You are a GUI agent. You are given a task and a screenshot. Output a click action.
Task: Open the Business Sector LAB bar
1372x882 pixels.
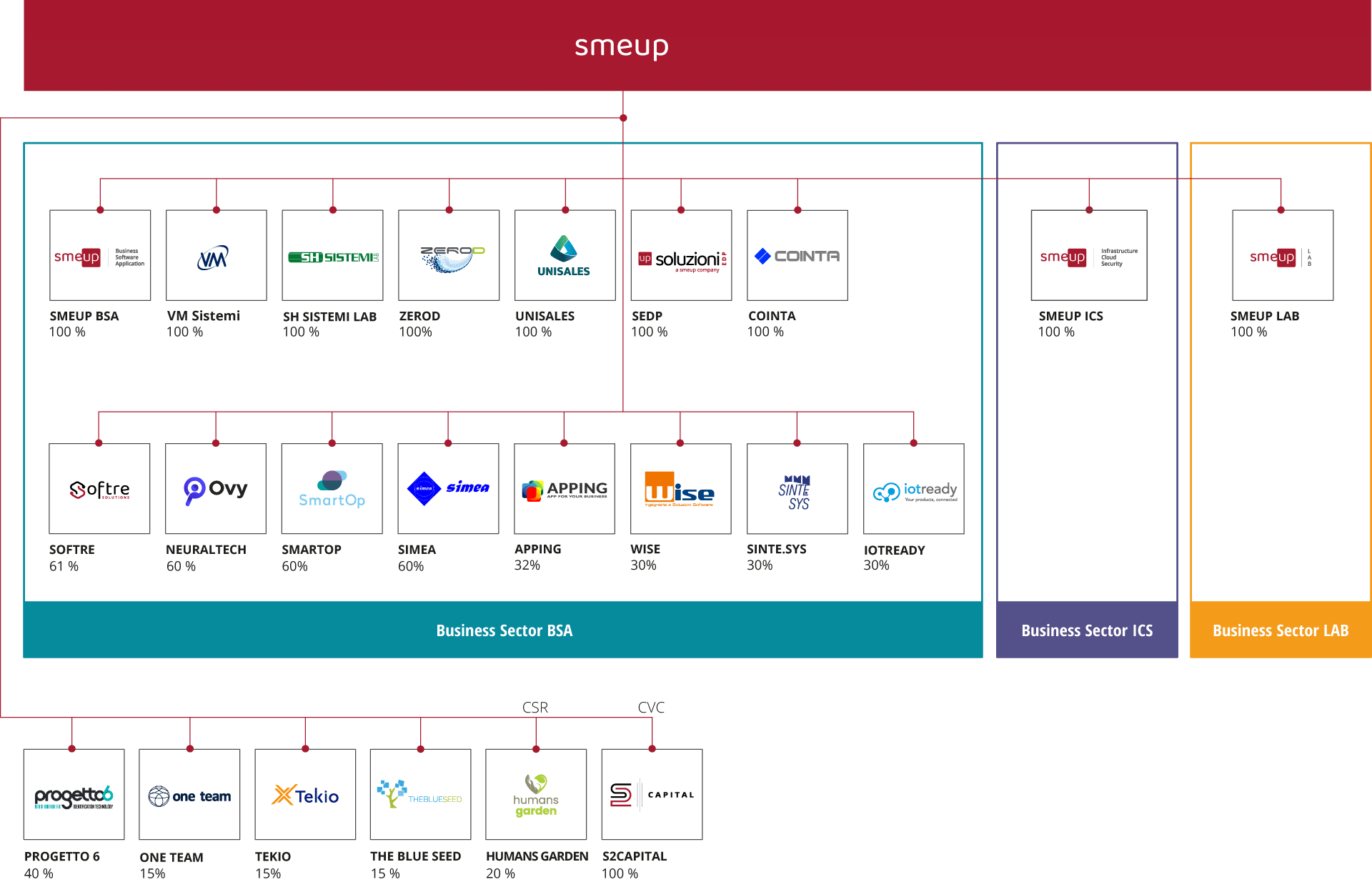[x=1281, y=630]
